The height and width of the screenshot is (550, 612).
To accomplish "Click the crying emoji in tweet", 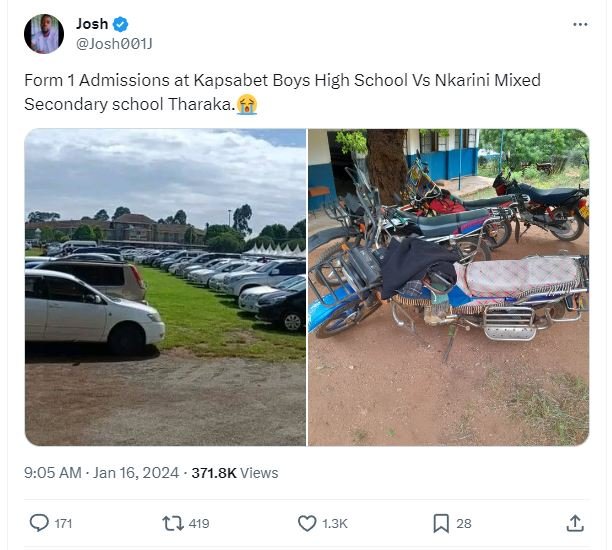I will pyautogui.click(x=246, y=105).
